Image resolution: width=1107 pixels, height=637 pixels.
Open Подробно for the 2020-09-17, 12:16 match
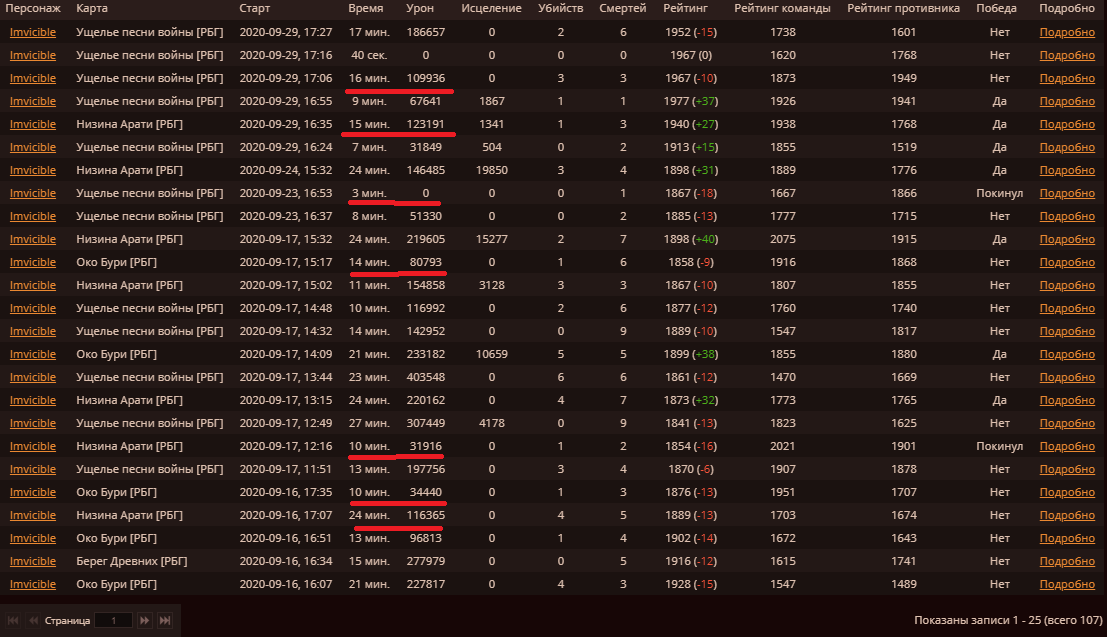pyautogui.click(x=1067, y=446)
